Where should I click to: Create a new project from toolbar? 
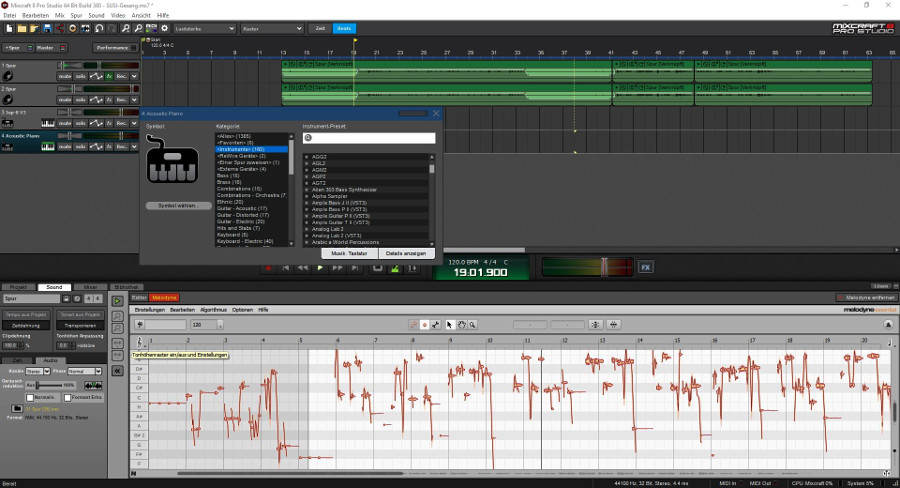click(10, 28)
